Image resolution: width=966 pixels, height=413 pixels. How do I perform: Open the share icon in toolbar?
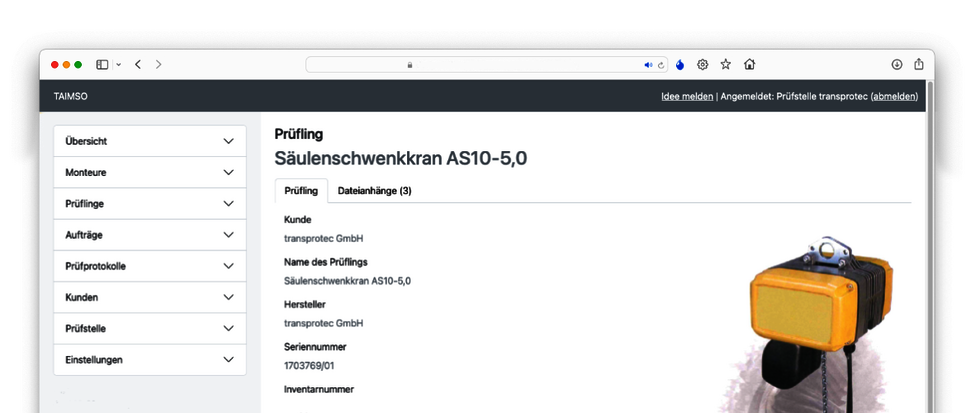tap(919, 64)
